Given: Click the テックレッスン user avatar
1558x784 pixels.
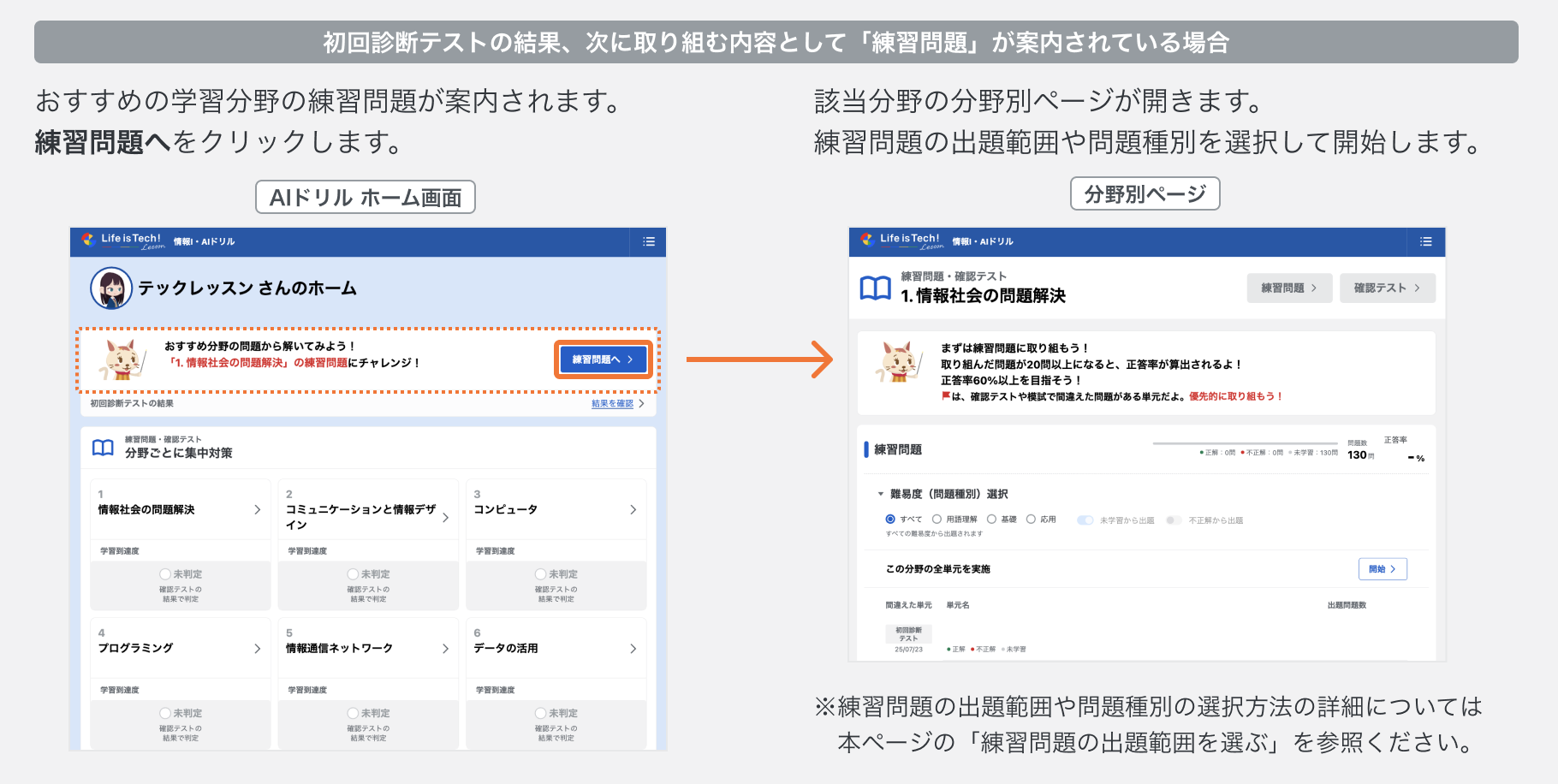Looking at the screenshot, I should coord(111,288).
